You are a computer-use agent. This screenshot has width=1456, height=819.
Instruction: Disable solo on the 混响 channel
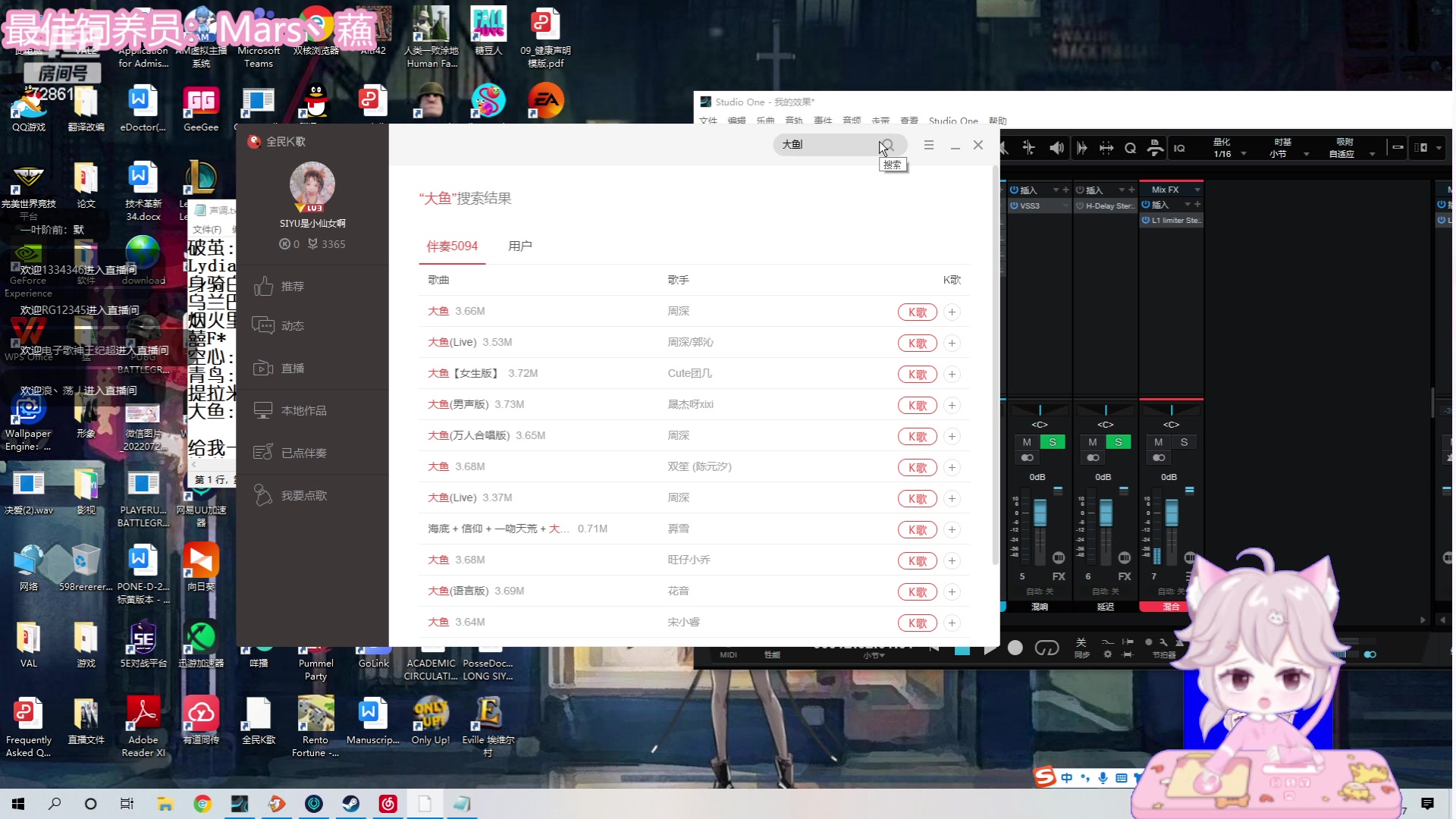coord(1053,441)
